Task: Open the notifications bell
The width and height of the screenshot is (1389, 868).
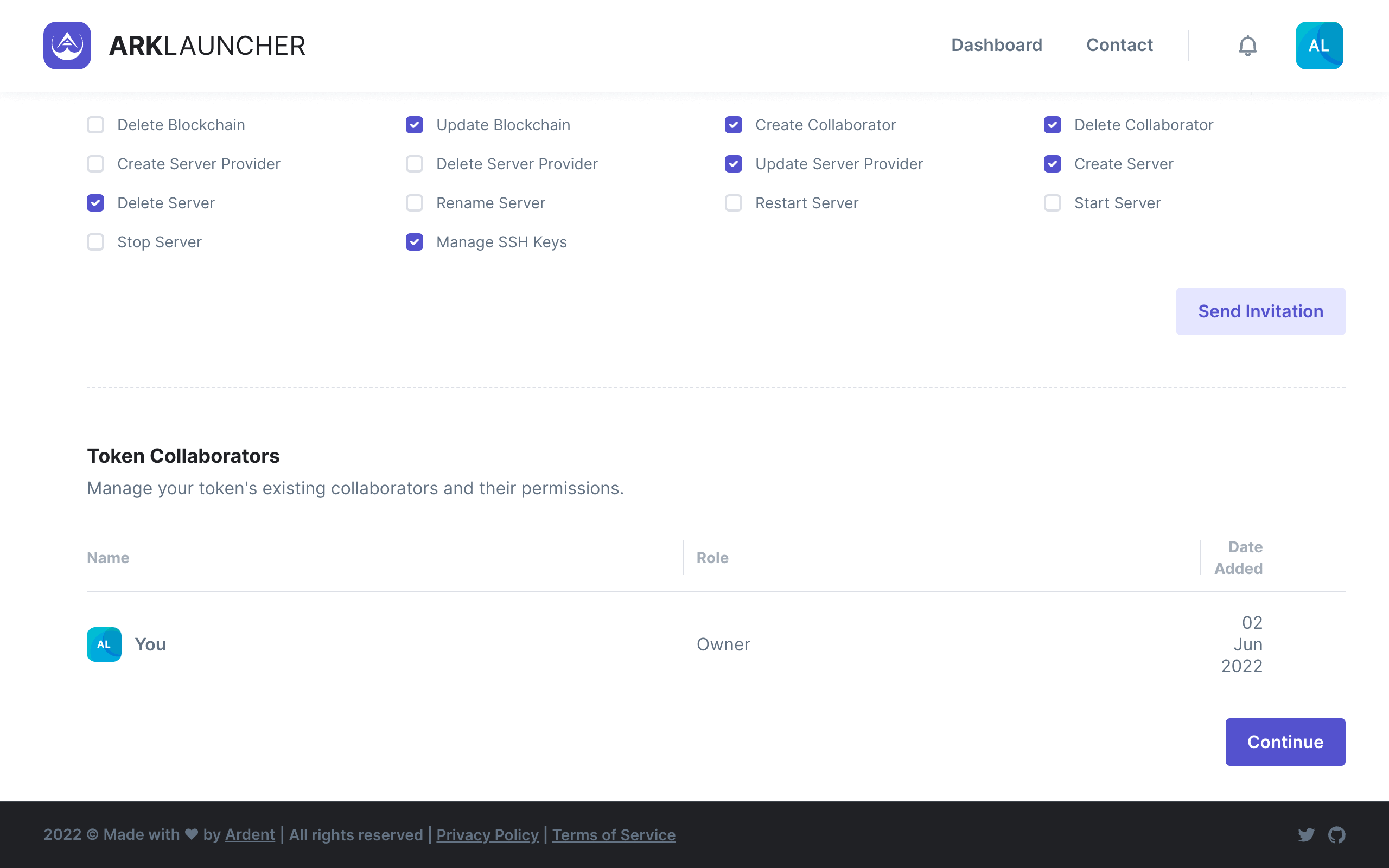Action: (1247, 46)
